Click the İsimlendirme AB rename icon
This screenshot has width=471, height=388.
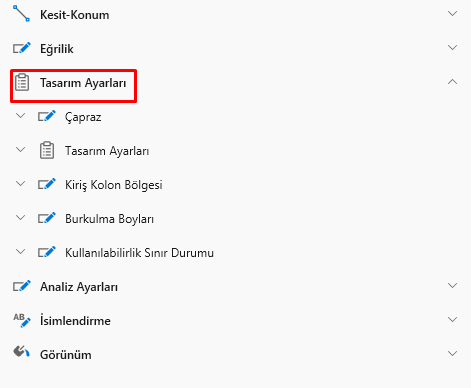tap(22, 320)
